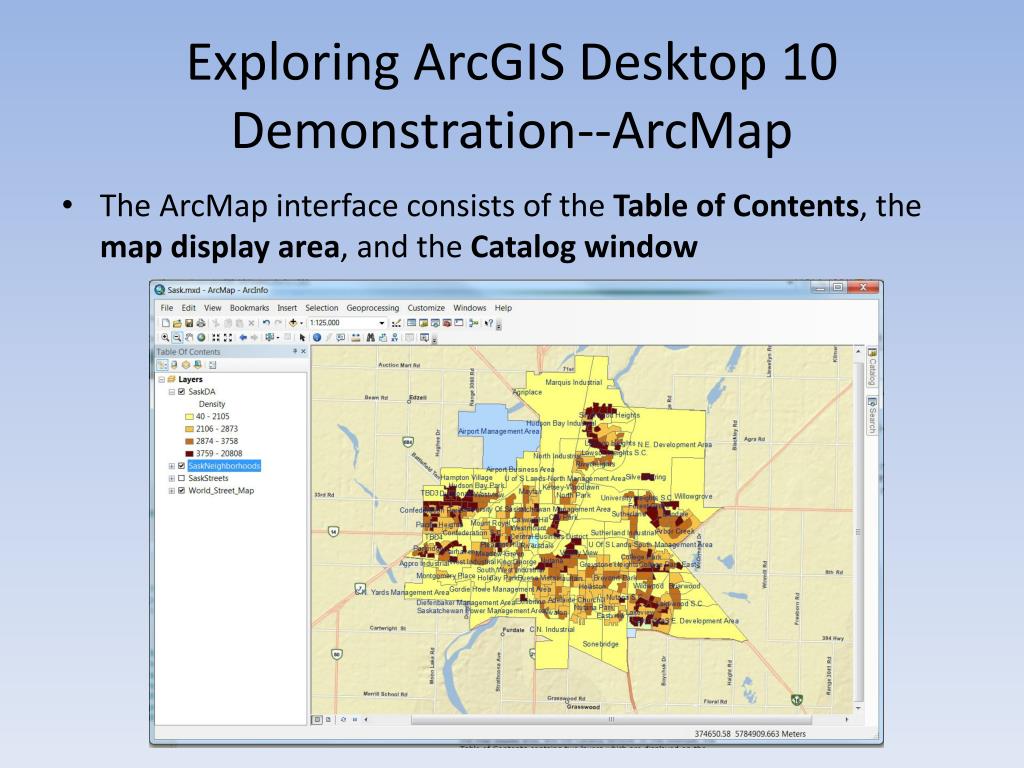Viewport: 1024px width, 768px height.
Task: Click the Add Data icon
Action: coord(293,323)
